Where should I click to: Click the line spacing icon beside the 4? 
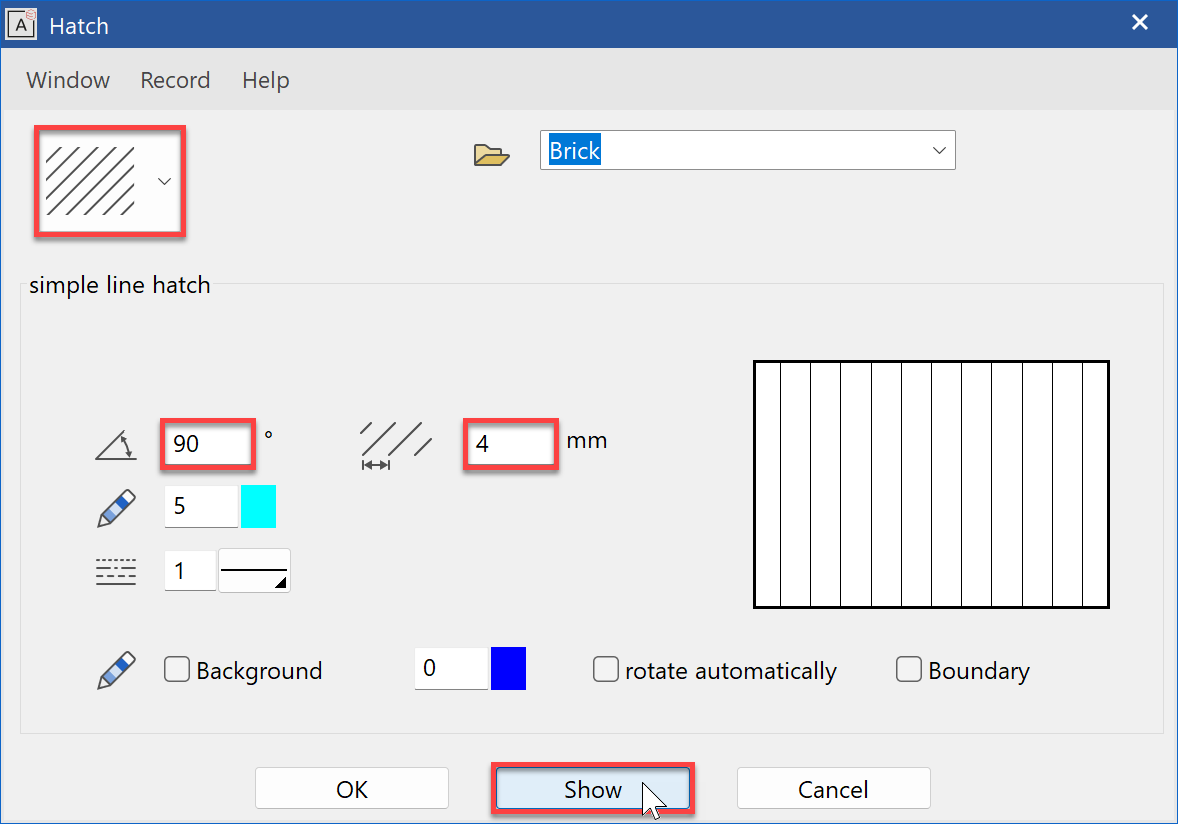(395, 443)
